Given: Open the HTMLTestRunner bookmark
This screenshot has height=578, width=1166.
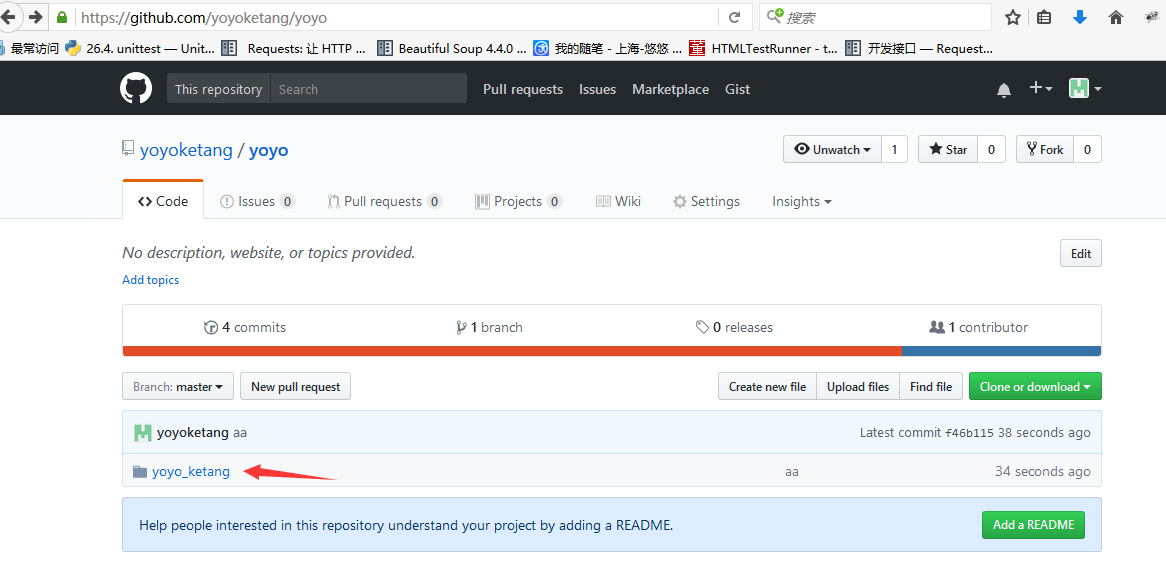Looking at the screenshot, I should click(764, 48).
